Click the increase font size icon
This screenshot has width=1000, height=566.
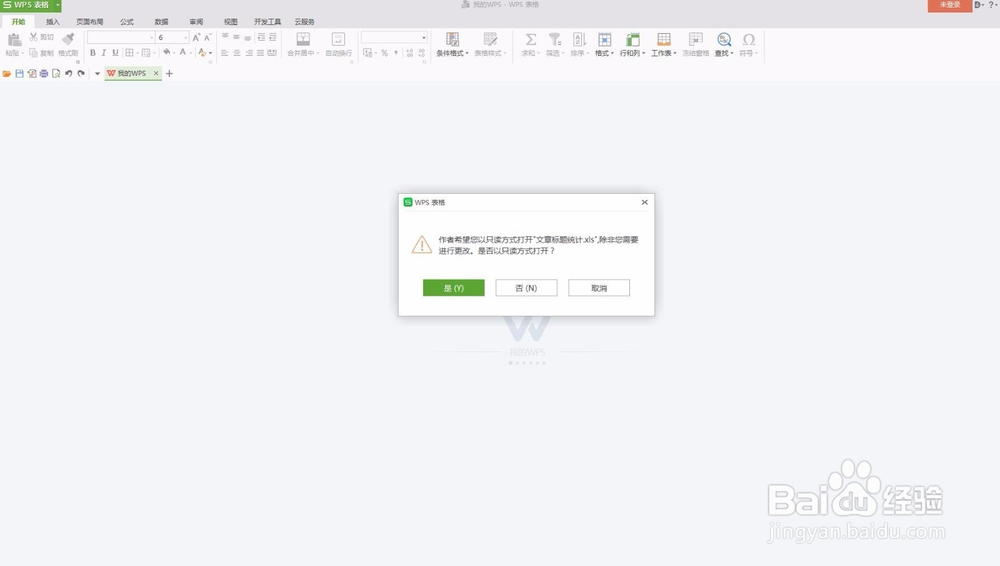[196, 38]
